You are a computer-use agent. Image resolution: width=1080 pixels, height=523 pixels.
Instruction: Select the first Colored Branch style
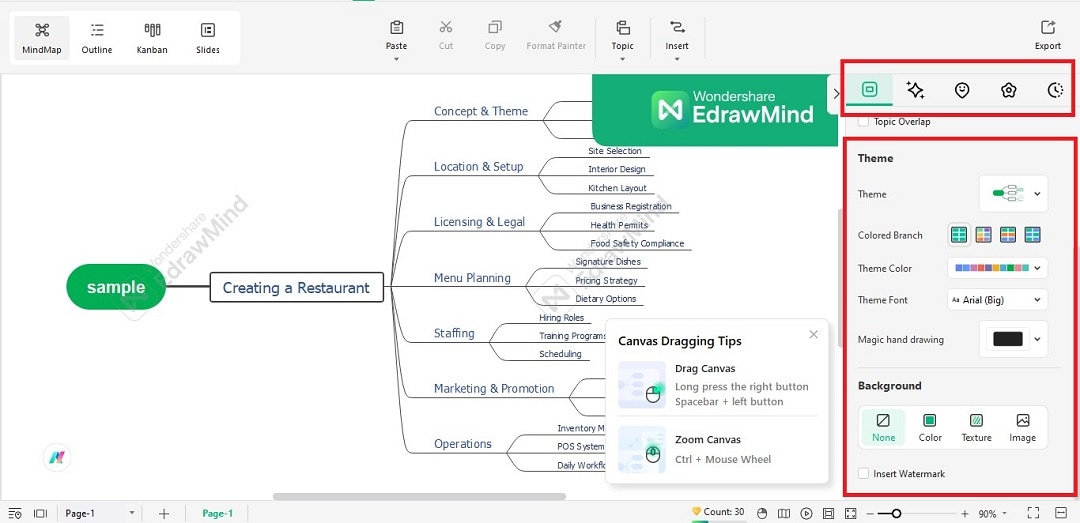959,235
